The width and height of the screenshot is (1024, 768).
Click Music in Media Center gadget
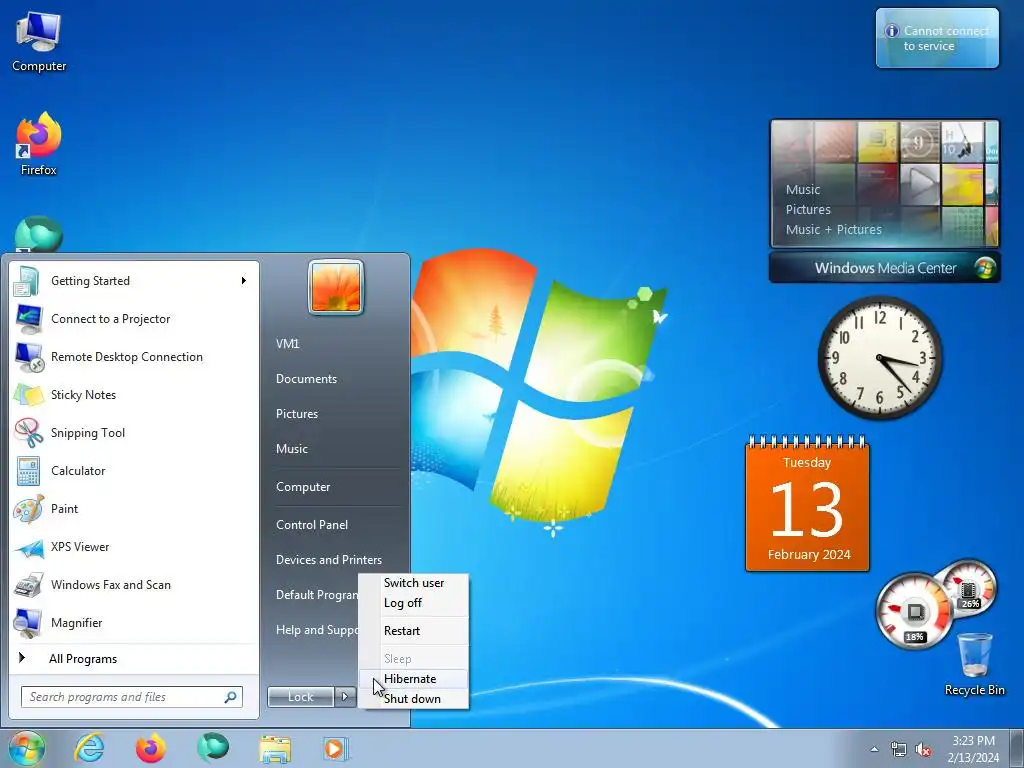(803, 189)
